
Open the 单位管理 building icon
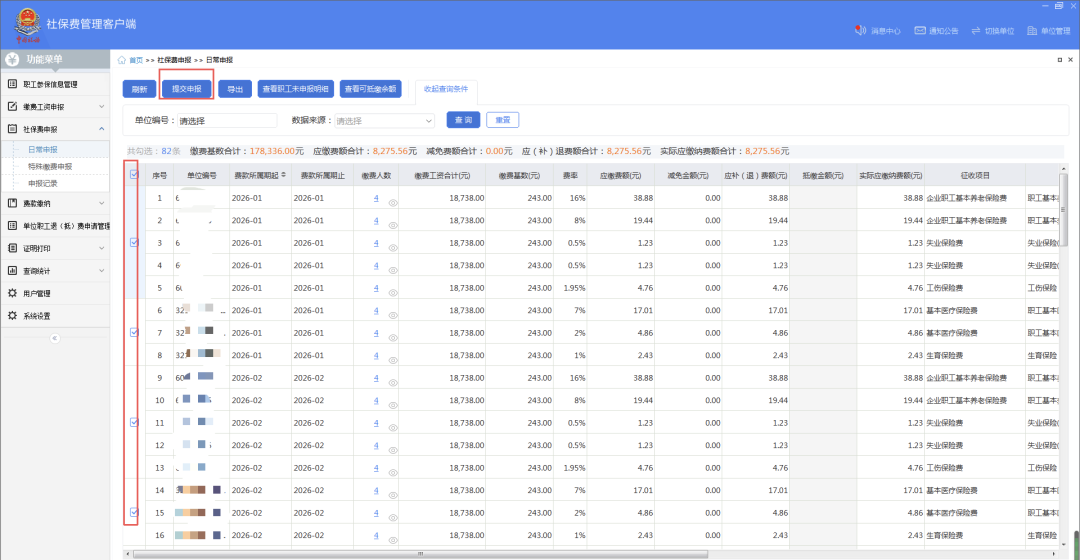(x=1032, y=30)
